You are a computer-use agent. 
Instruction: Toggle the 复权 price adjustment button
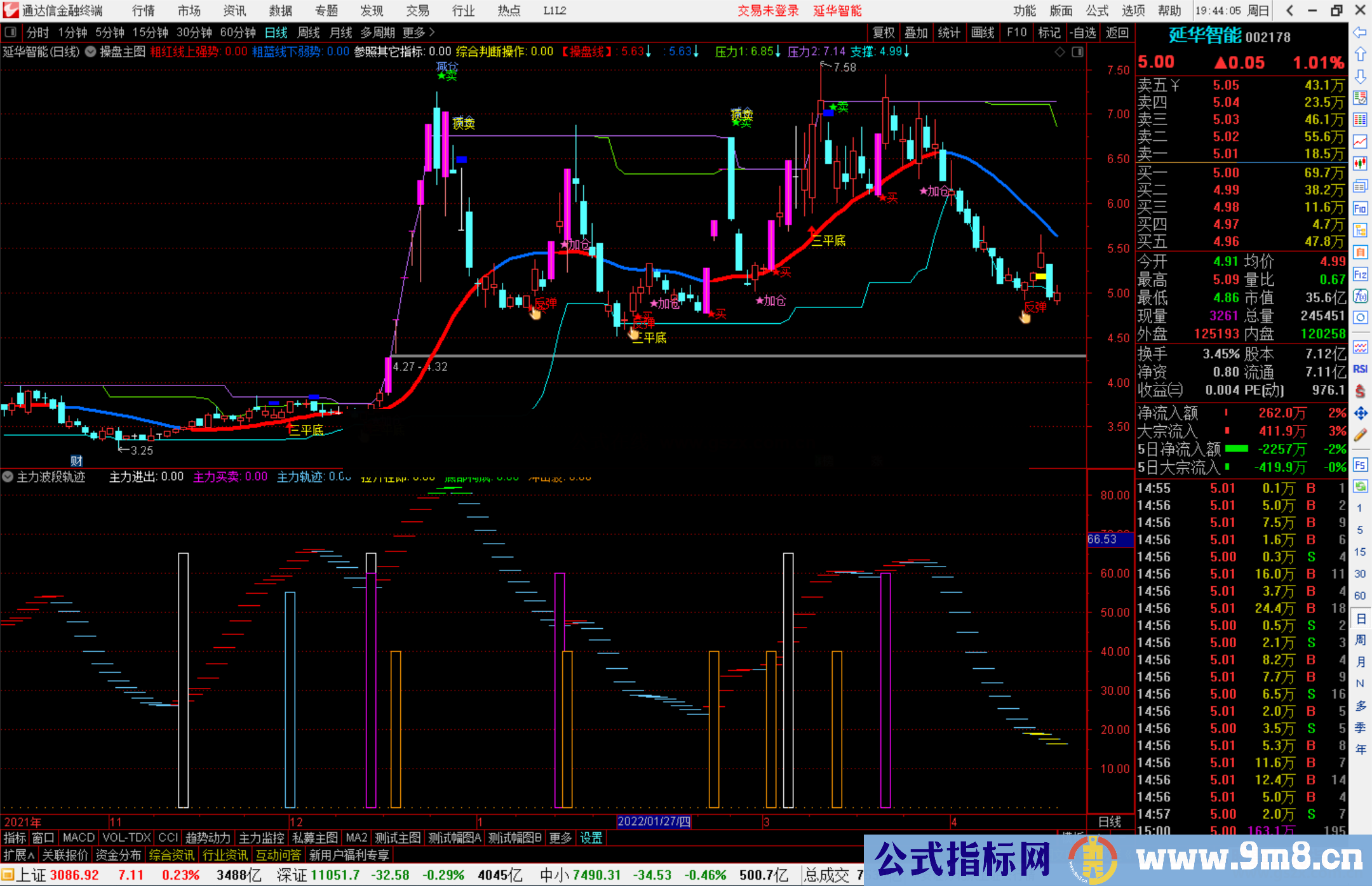(x=883, y=32)
